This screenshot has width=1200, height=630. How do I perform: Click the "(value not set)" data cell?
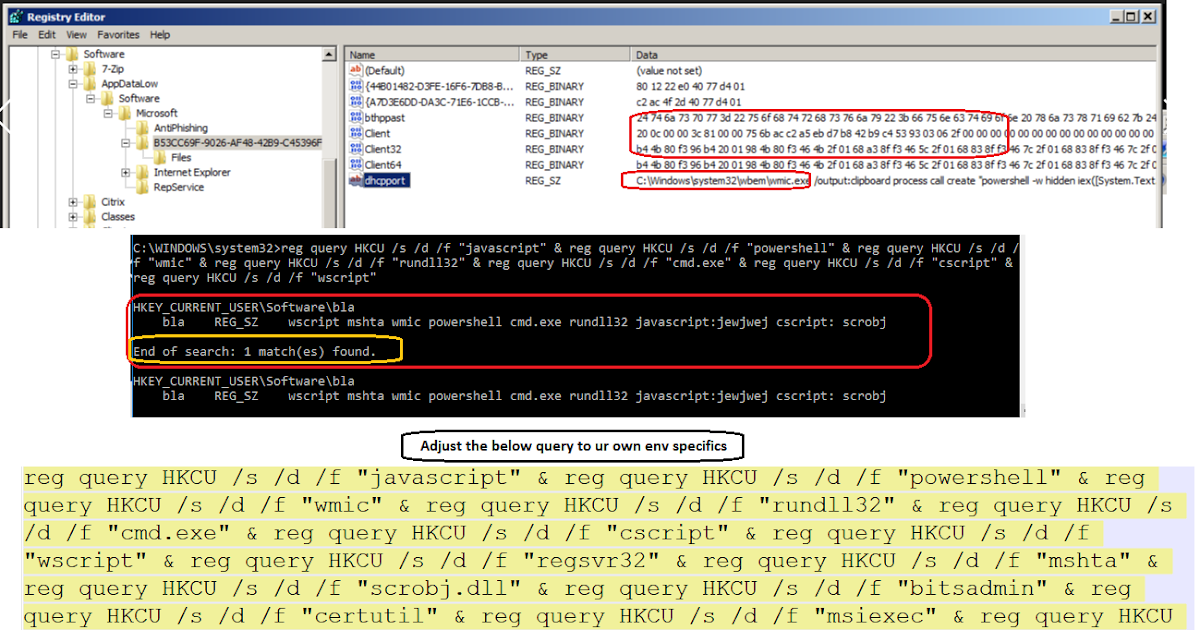[x=669, y=71]
